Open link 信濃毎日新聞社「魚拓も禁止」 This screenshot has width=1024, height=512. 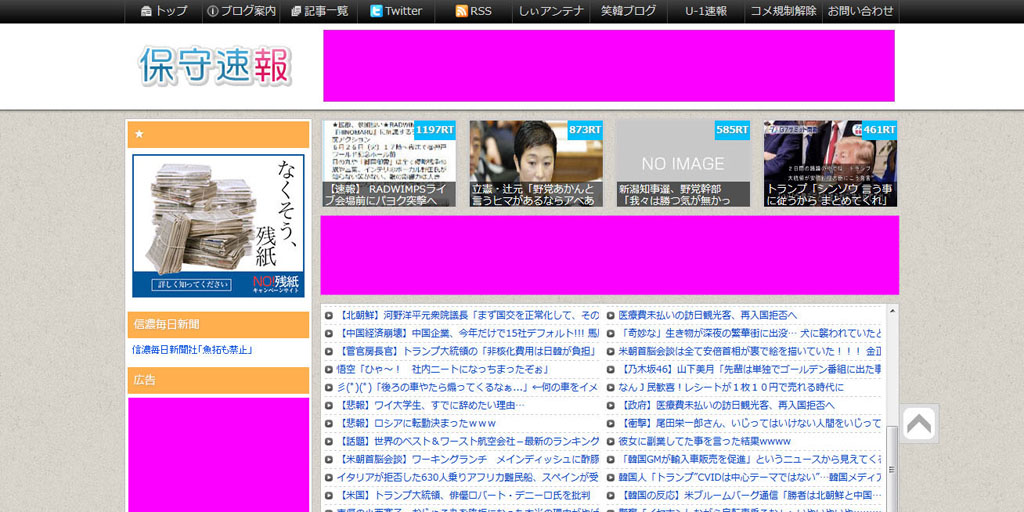(192, 350)
